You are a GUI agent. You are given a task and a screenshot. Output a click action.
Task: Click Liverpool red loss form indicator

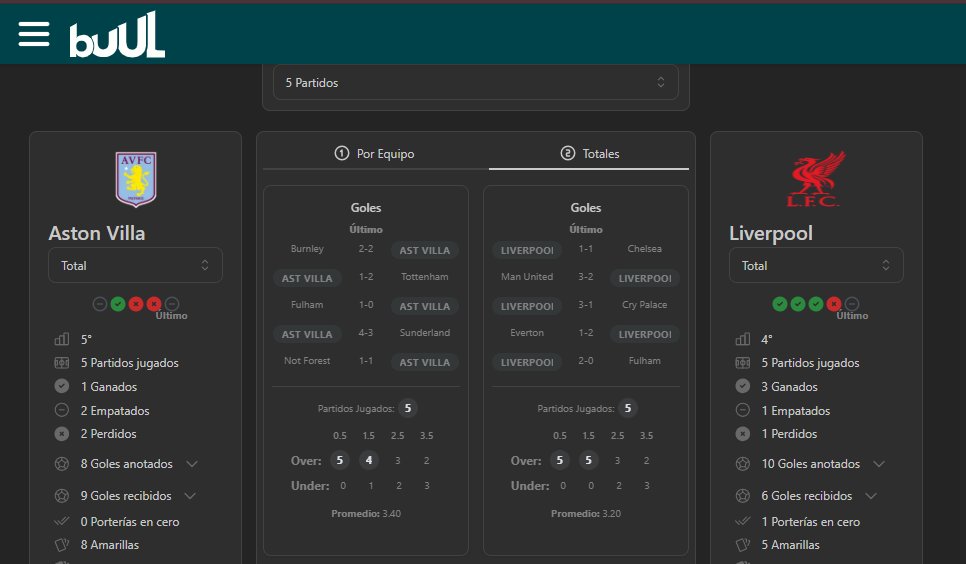click(x=834, y=304)
